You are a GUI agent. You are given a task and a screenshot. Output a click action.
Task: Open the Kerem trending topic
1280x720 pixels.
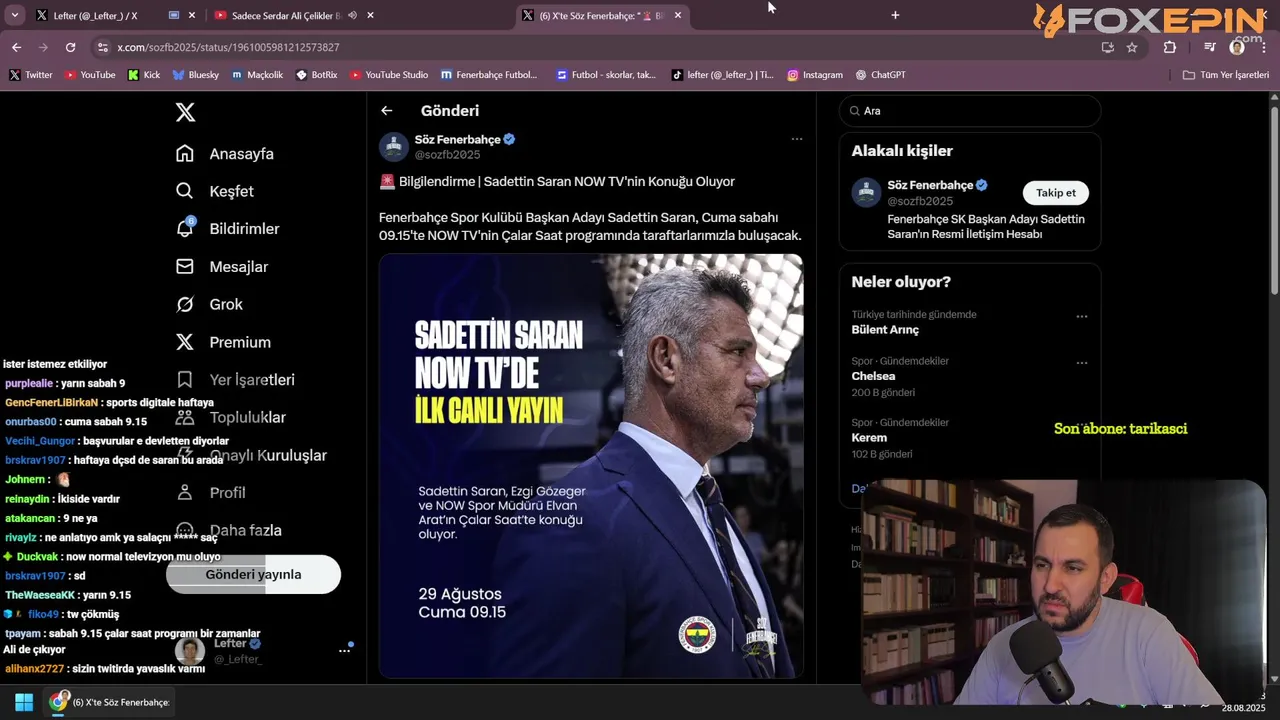tap(869, 438)
